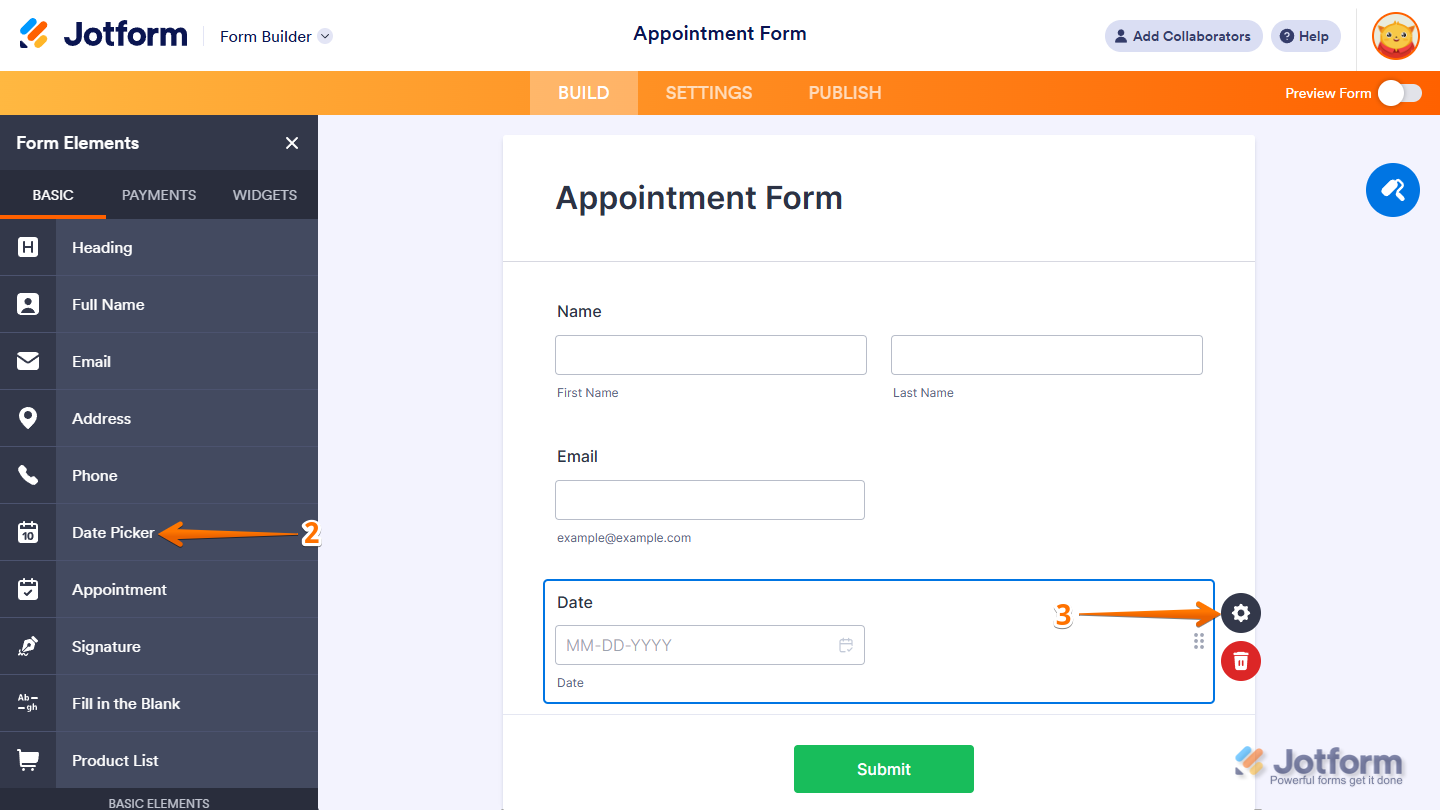Enable the Preview Form toggle

click(x=1400, y=92)
